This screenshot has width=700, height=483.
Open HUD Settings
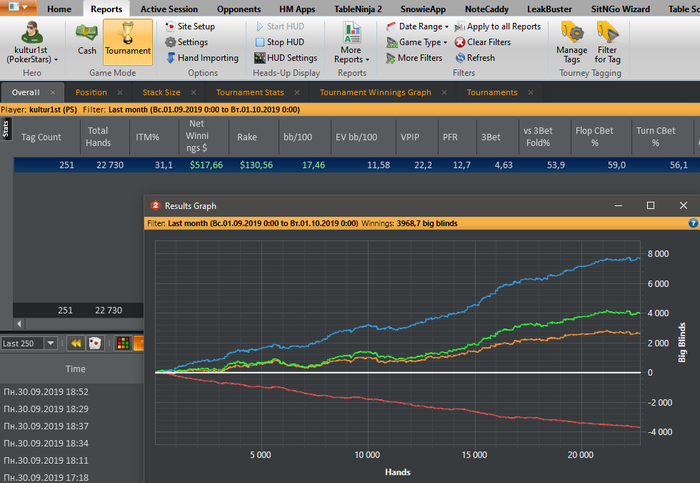pos(284,58)
